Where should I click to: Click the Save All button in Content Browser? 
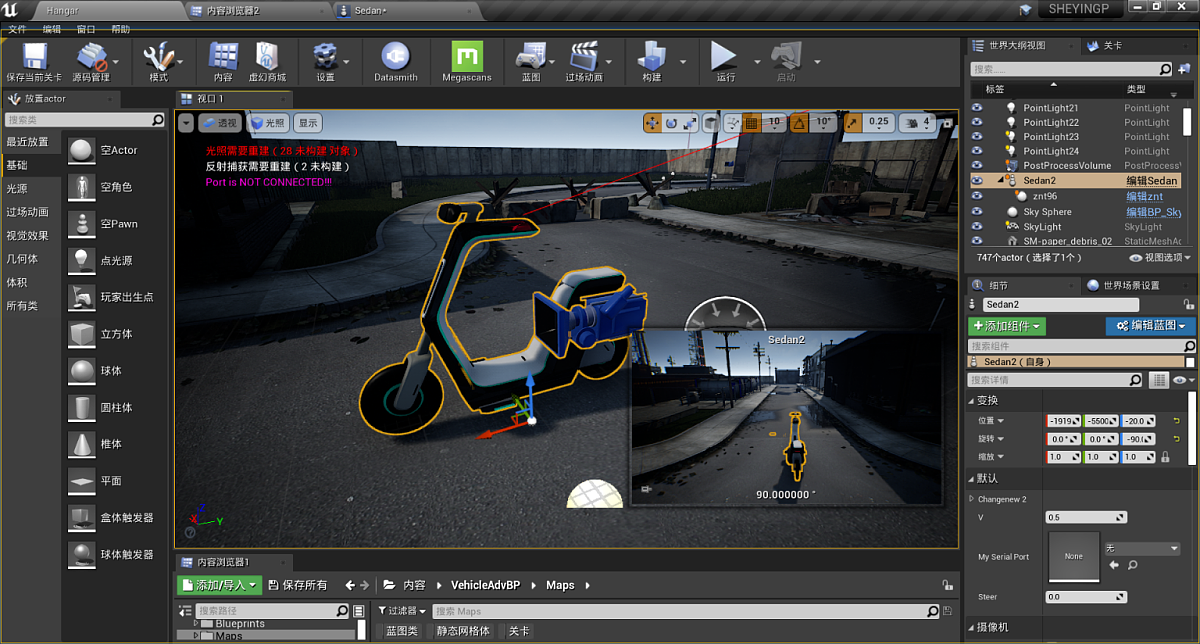[x=298, y=585]
